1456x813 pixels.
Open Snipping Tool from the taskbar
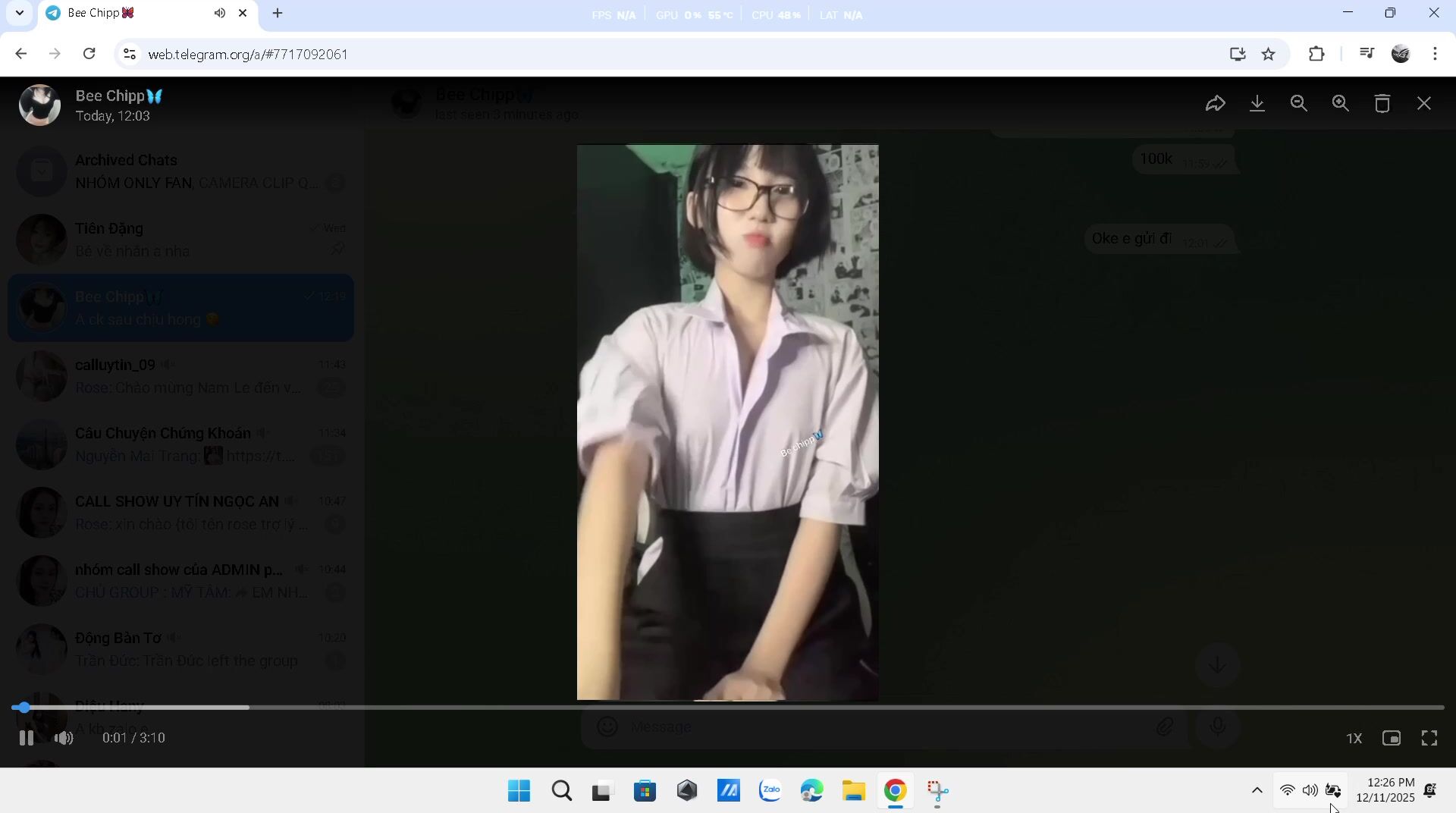(x=938, y=791)
